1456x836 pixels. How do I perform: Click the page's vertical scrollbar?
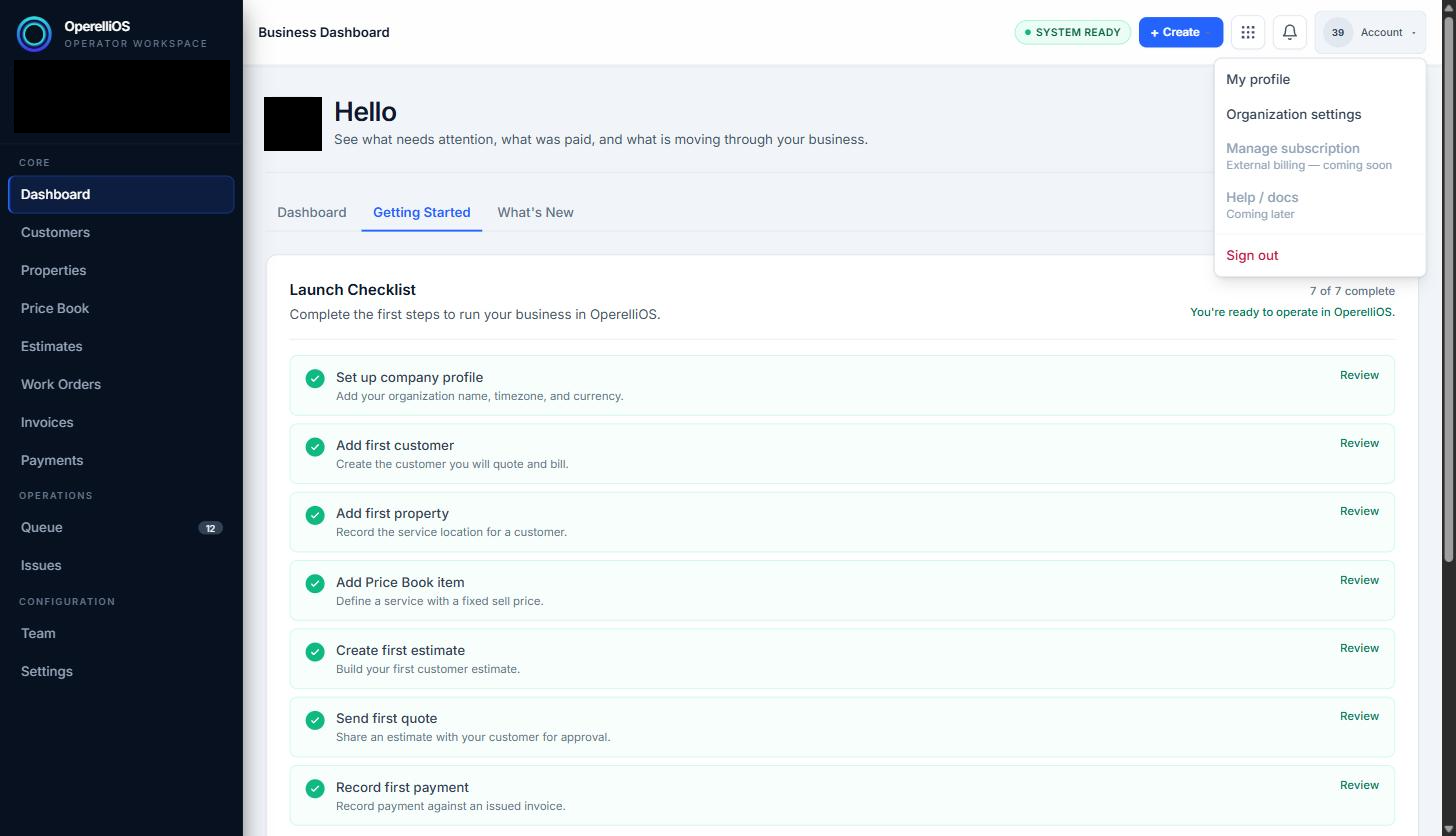(1450, 280)
